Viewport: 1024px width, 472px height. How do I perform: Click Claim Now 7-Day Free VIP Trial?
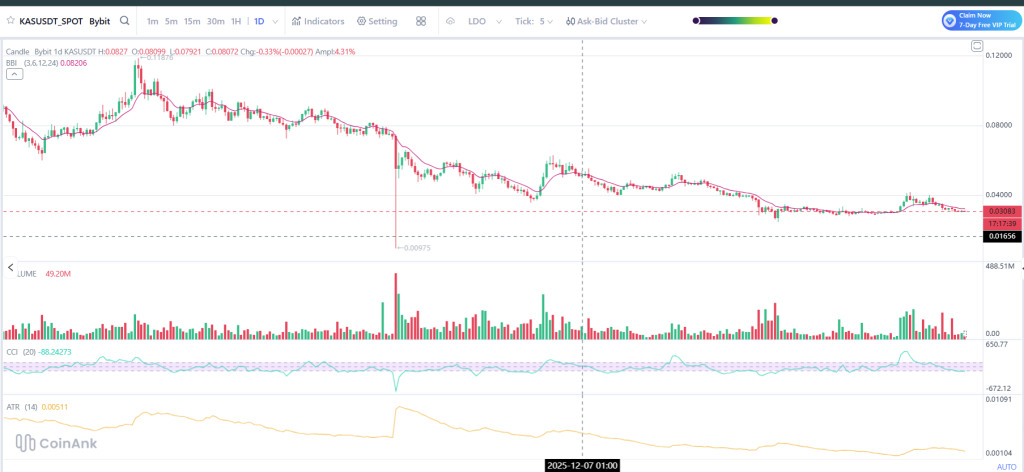981,20
